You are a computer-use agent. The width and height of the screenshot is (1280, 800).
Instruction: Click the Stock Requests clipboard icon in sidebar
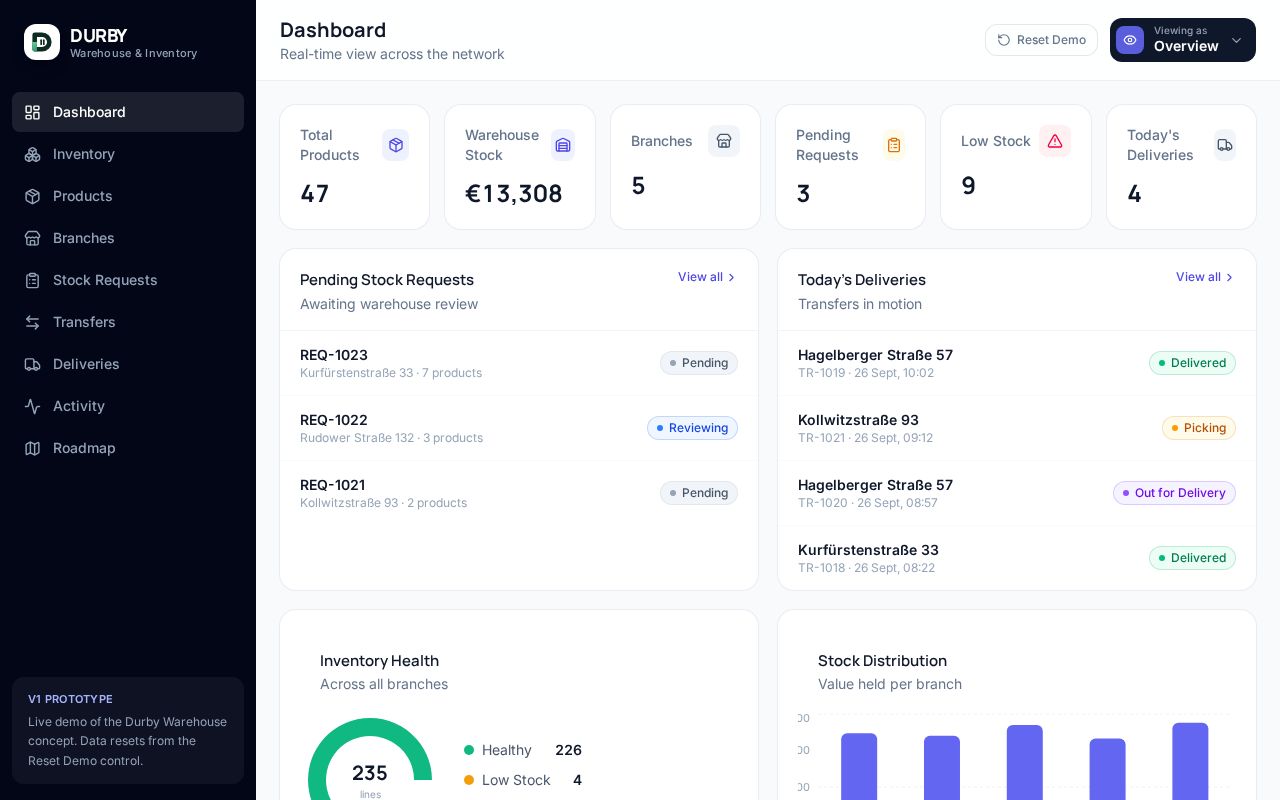(33, 280)
